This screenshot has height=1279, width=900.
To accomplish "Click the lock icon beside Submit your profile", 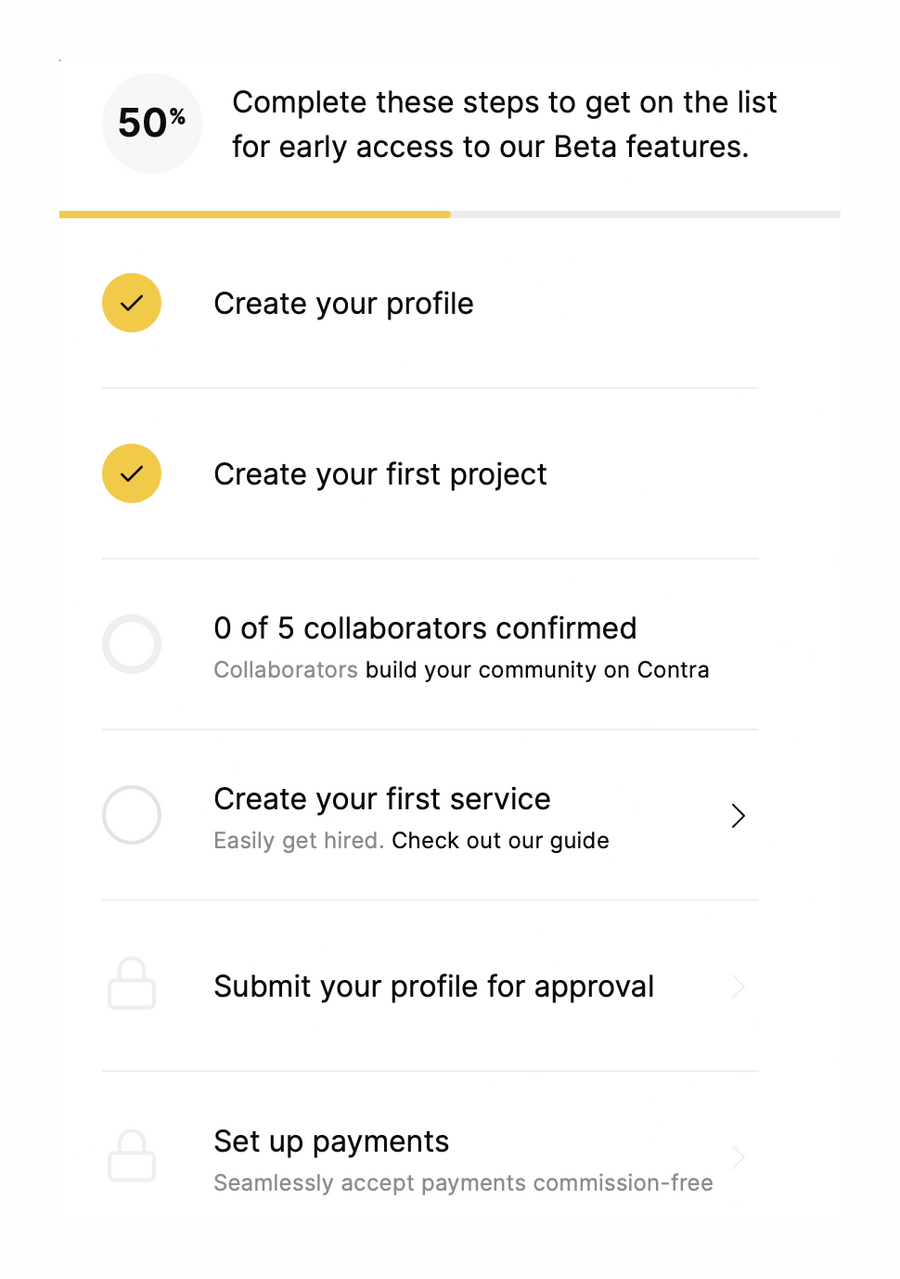I will 131,985.
